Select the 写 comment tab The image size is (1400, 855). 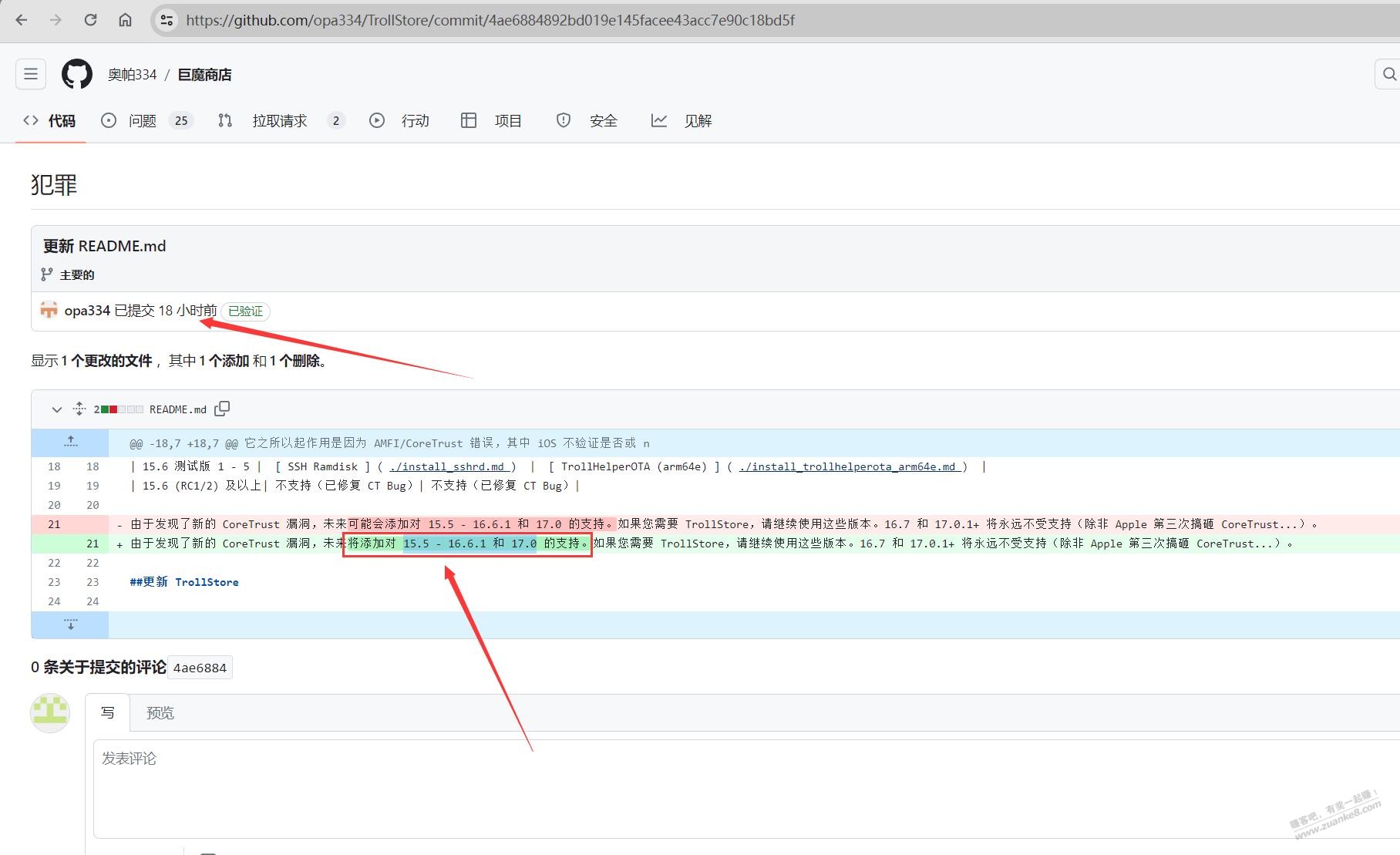(x=108, y=713)
